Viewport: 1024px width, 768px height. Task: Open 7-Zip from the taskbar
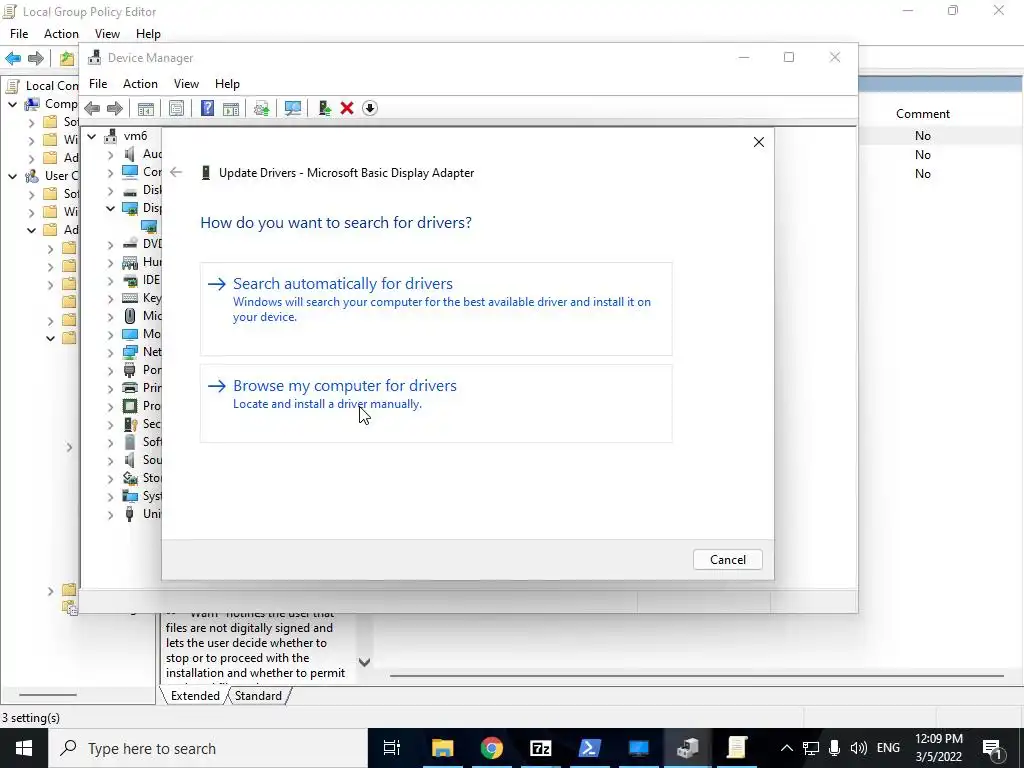click(x=541, y=748)
